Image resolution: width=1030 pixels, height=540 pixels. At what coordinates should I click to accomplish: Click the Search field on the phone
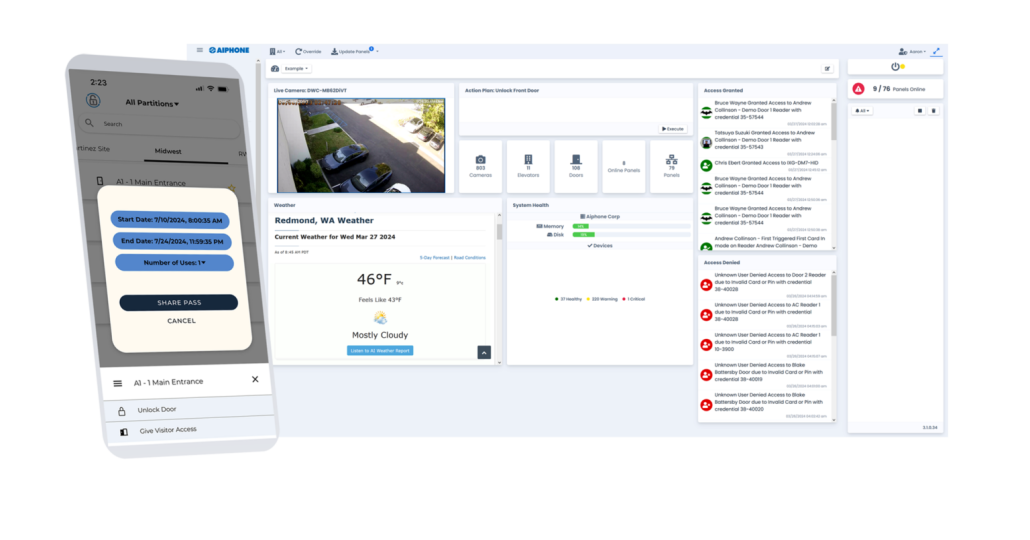coord(161,124)
